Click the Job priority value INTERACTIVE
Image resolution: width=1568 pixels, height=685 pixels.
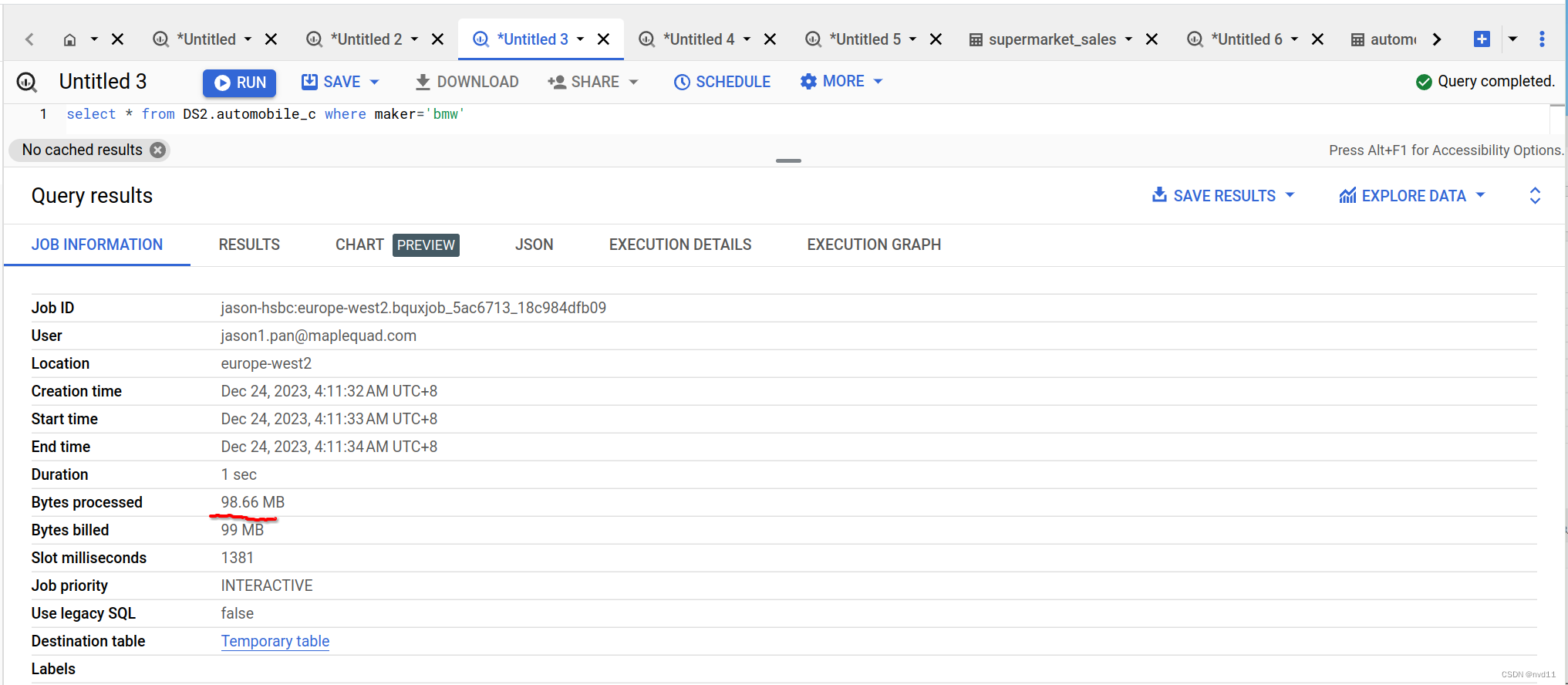click(267, 585)
